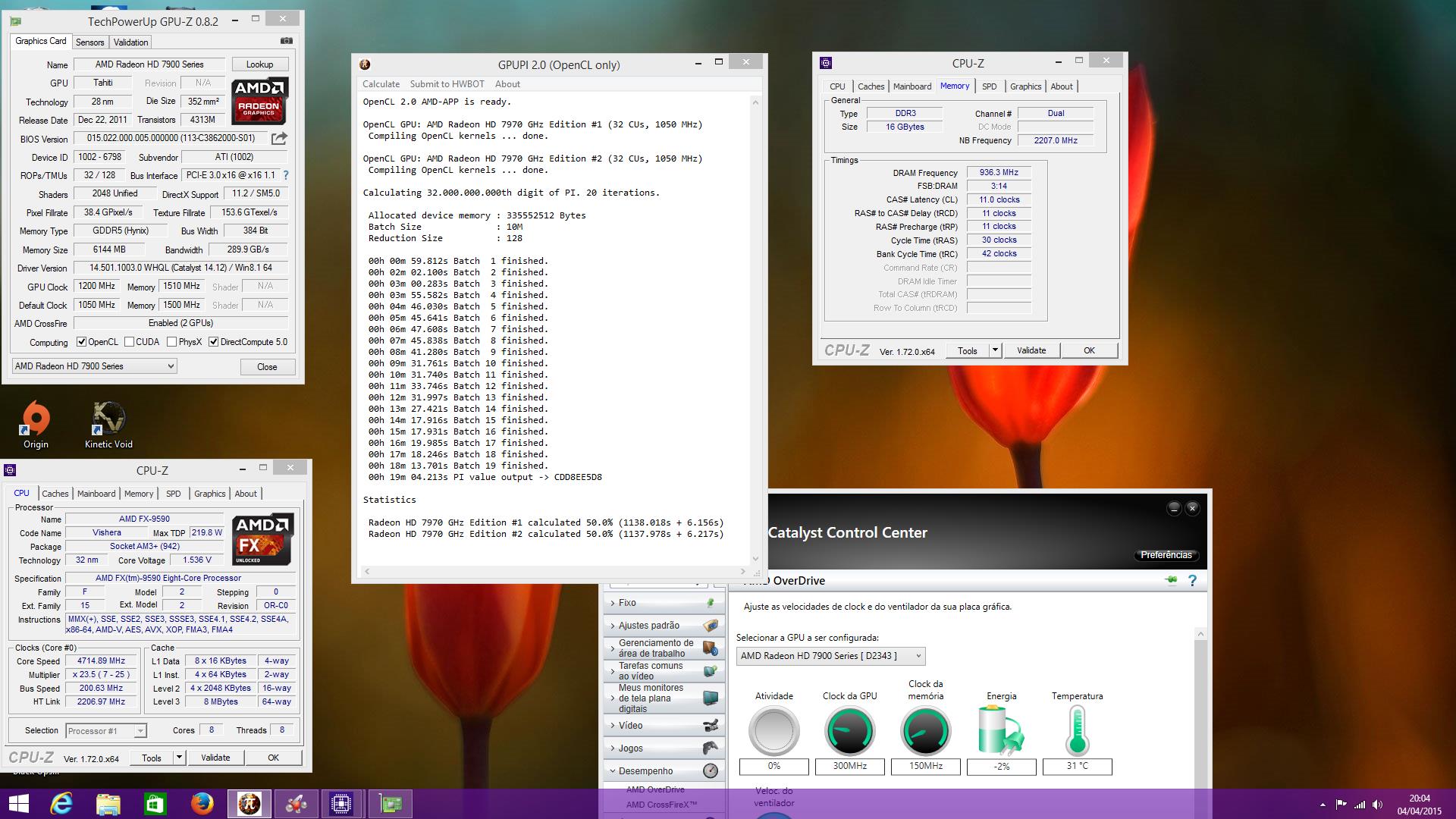Open the Windows Store from the taskbar
Viewport: 1456px width, 819px height.
[155, 804]
